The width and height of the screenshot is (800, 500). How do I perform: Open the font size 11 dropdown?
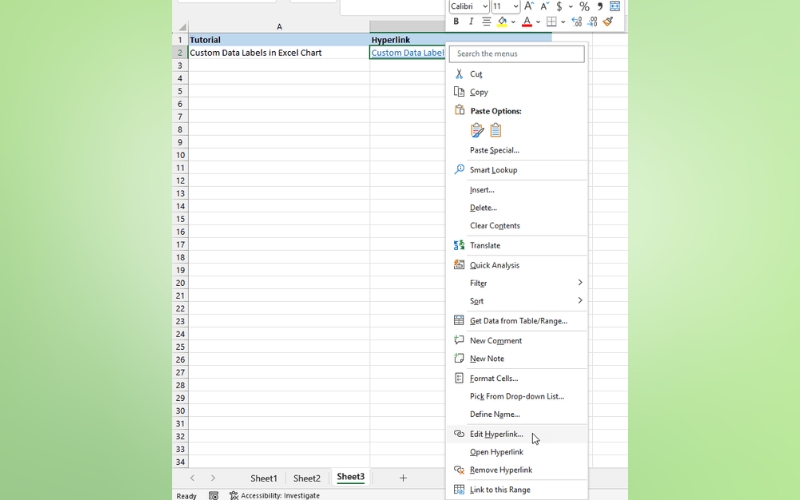coord(515,6)
